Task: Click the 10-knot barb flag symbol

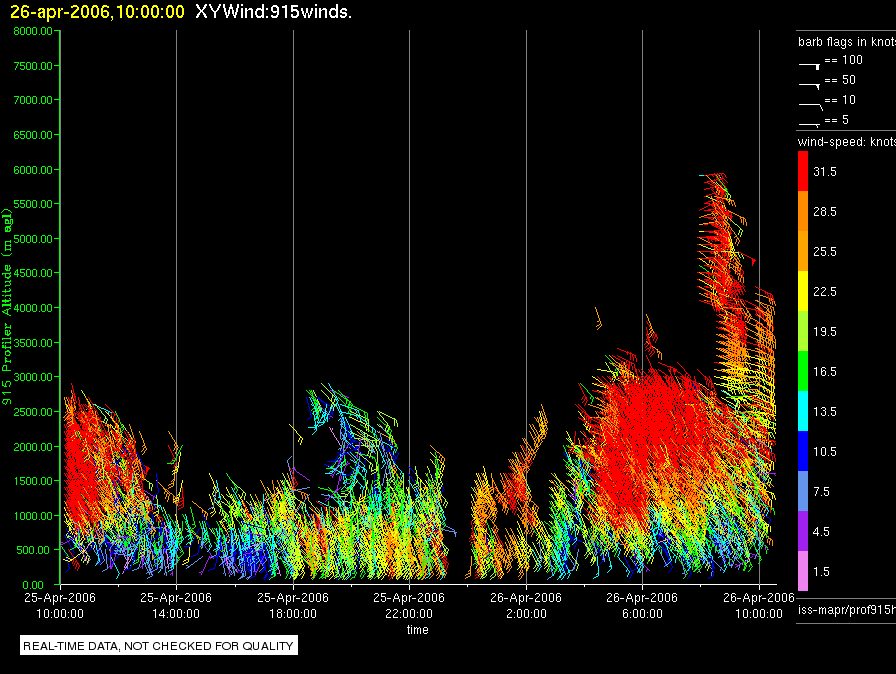Action: coord(811,106)
